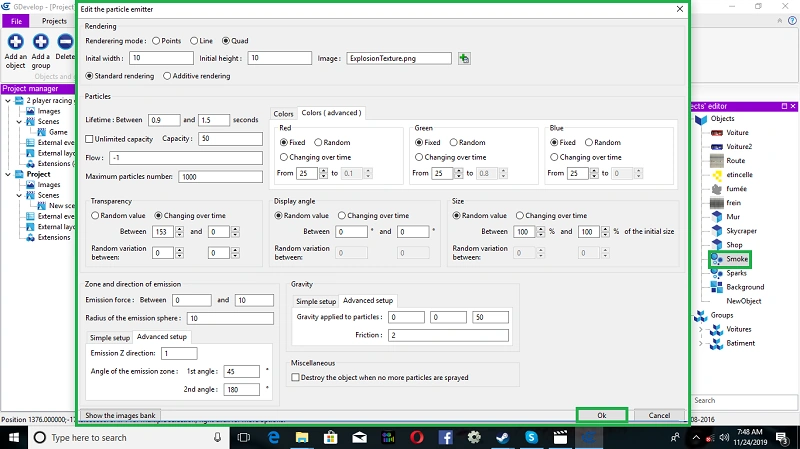Click the Friction input field

(448, 335)
